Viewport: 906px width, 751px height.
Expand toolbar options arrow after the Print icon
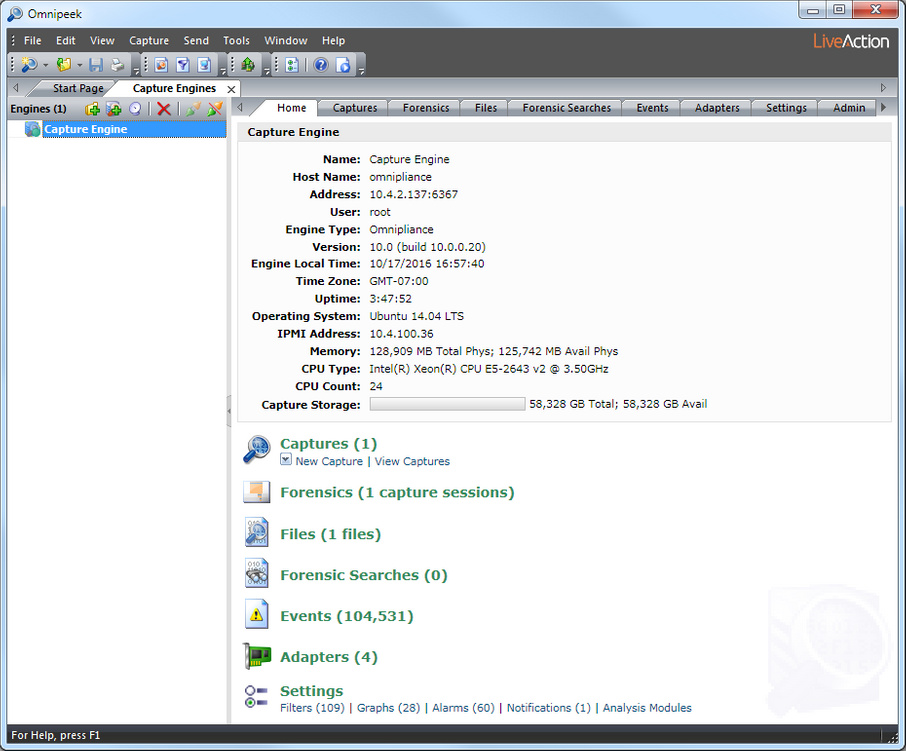[136, 72]
